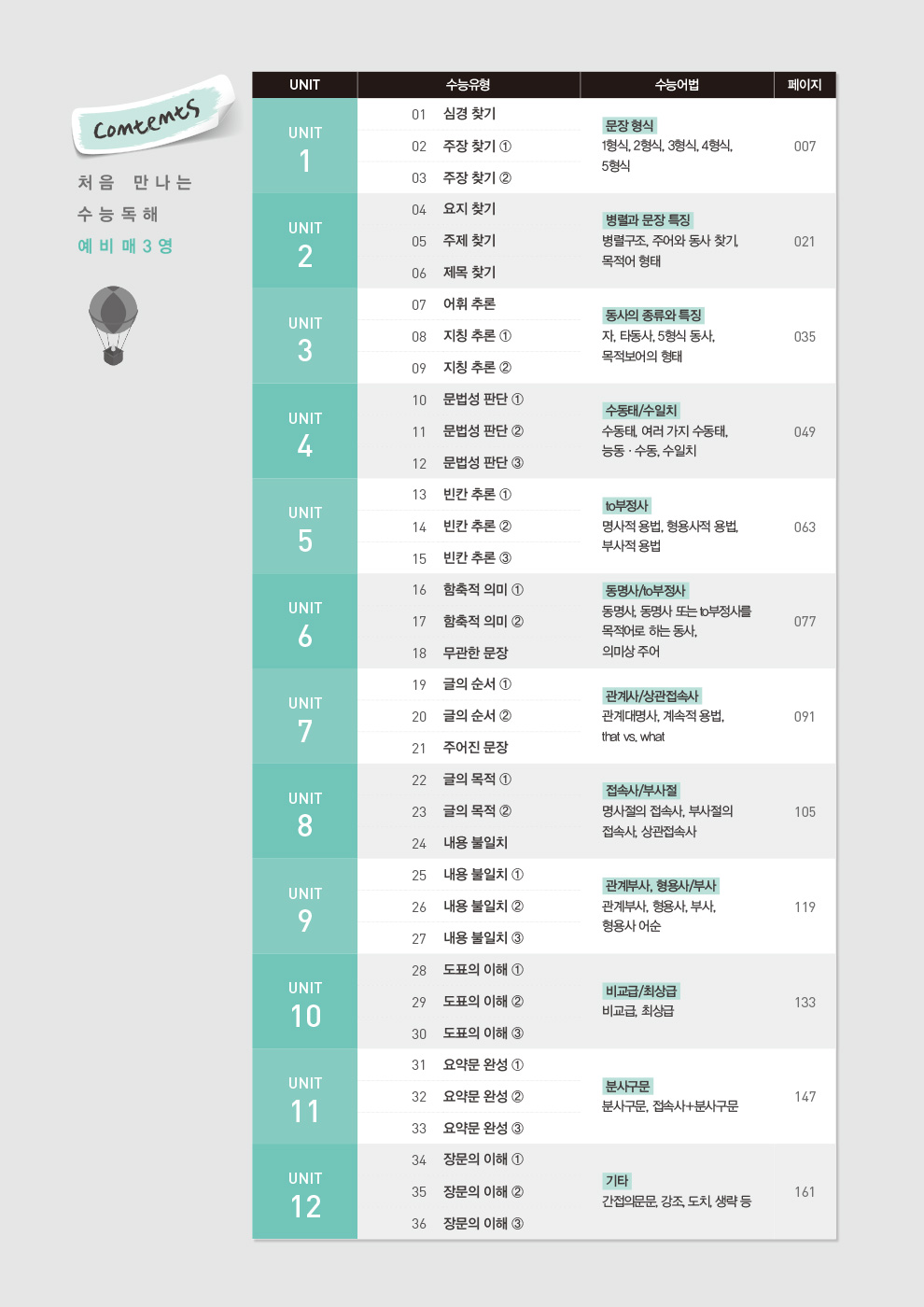The height and width of the screenshot is (1307, 924).
Task: Click the 페이지 column header
Action: tap(804, 85)
